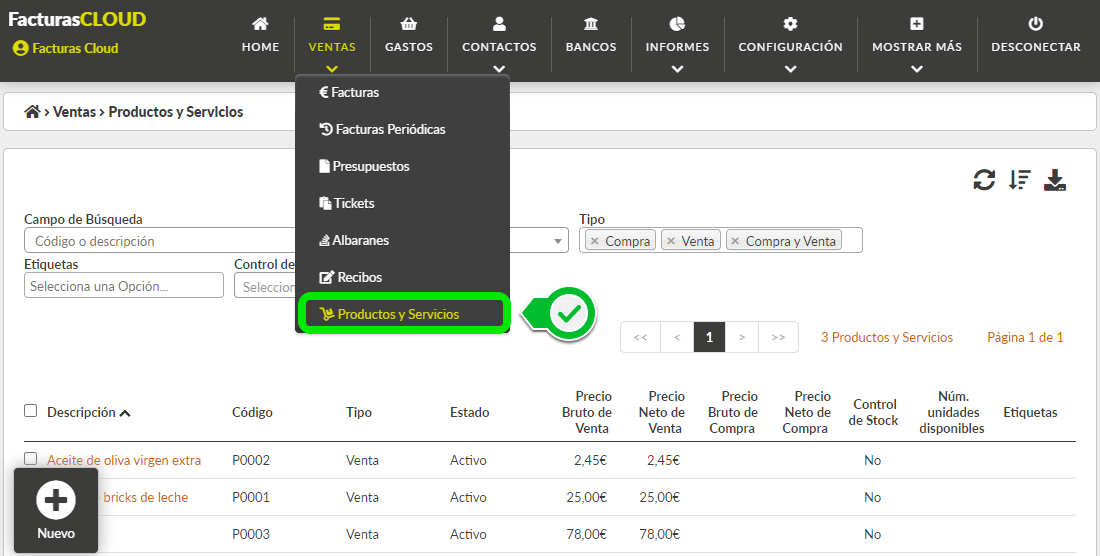The width and height of the screenshot is (1100, 556).
Task: Click the sort order icon
Action: click(1020, 180)
